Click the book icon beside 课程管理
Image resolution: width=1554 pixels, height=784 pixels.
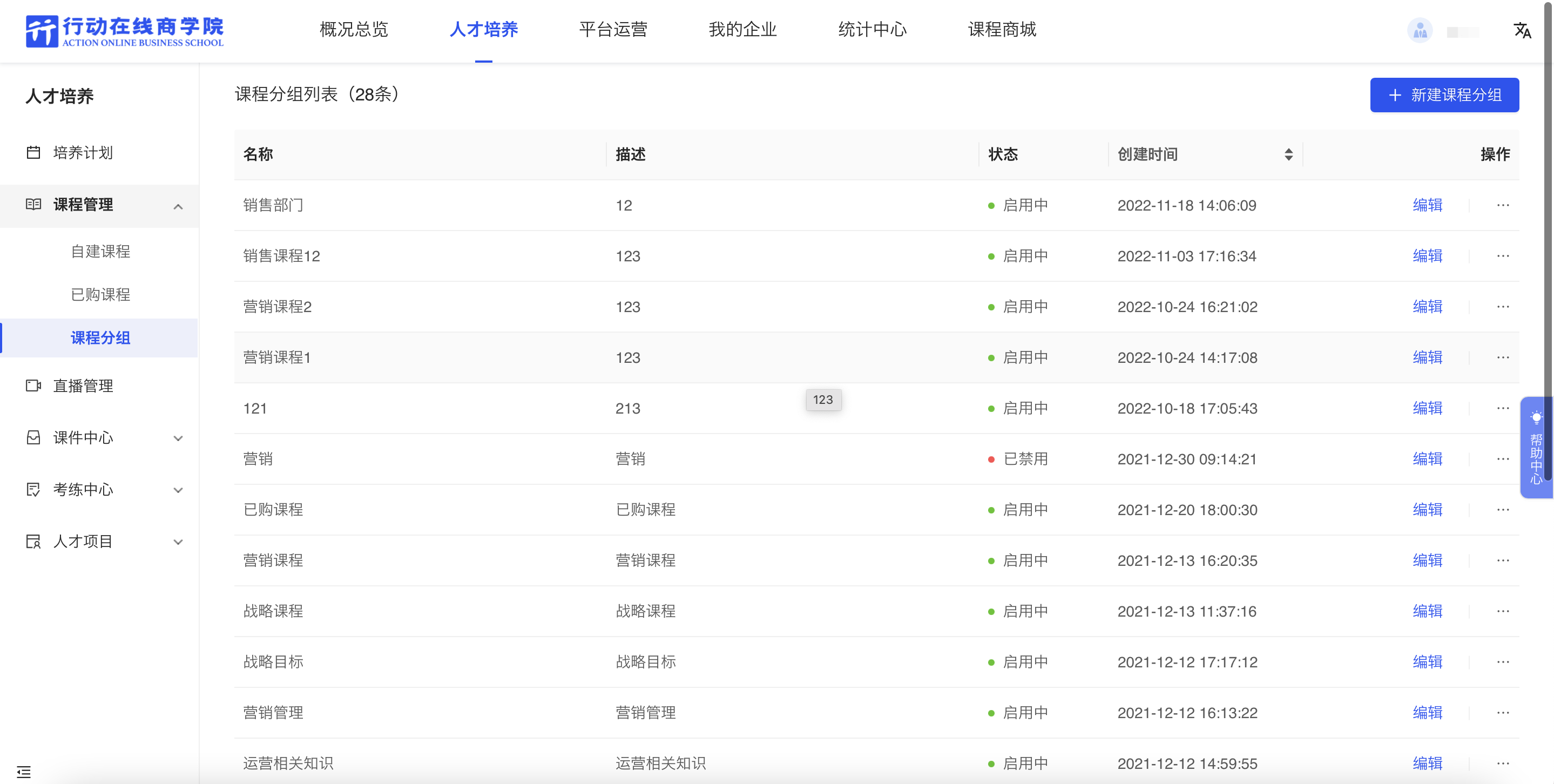tap(34, 205)
